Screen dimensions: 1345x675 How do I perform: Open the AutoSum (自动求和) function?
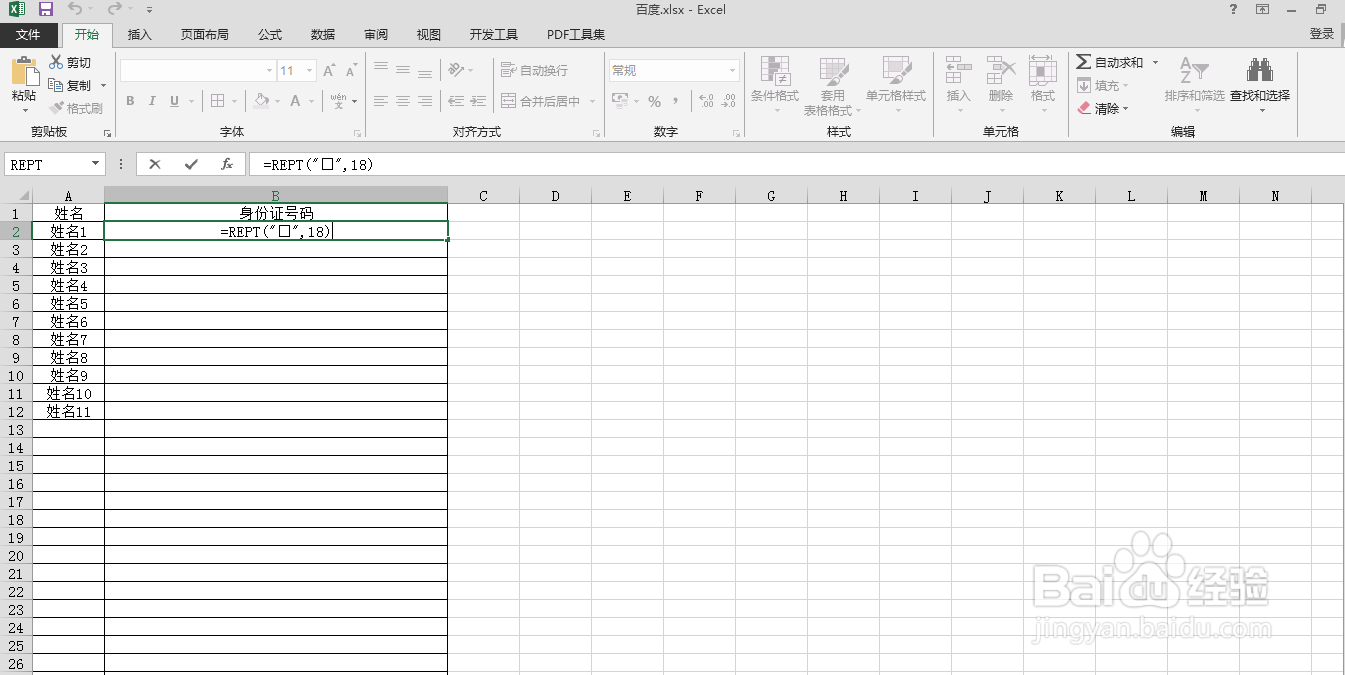(1110, 62)
